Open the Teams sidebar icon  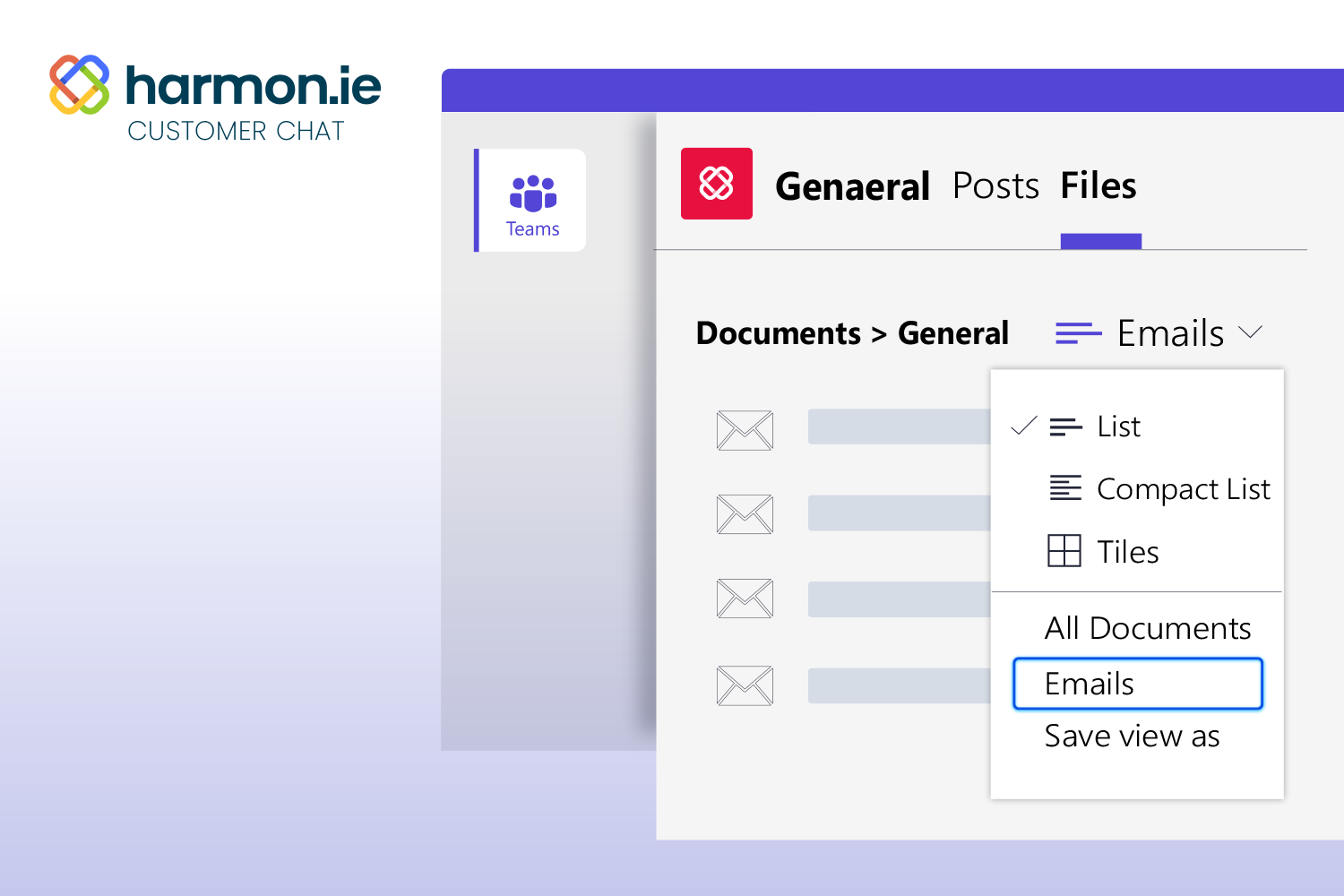532,201
